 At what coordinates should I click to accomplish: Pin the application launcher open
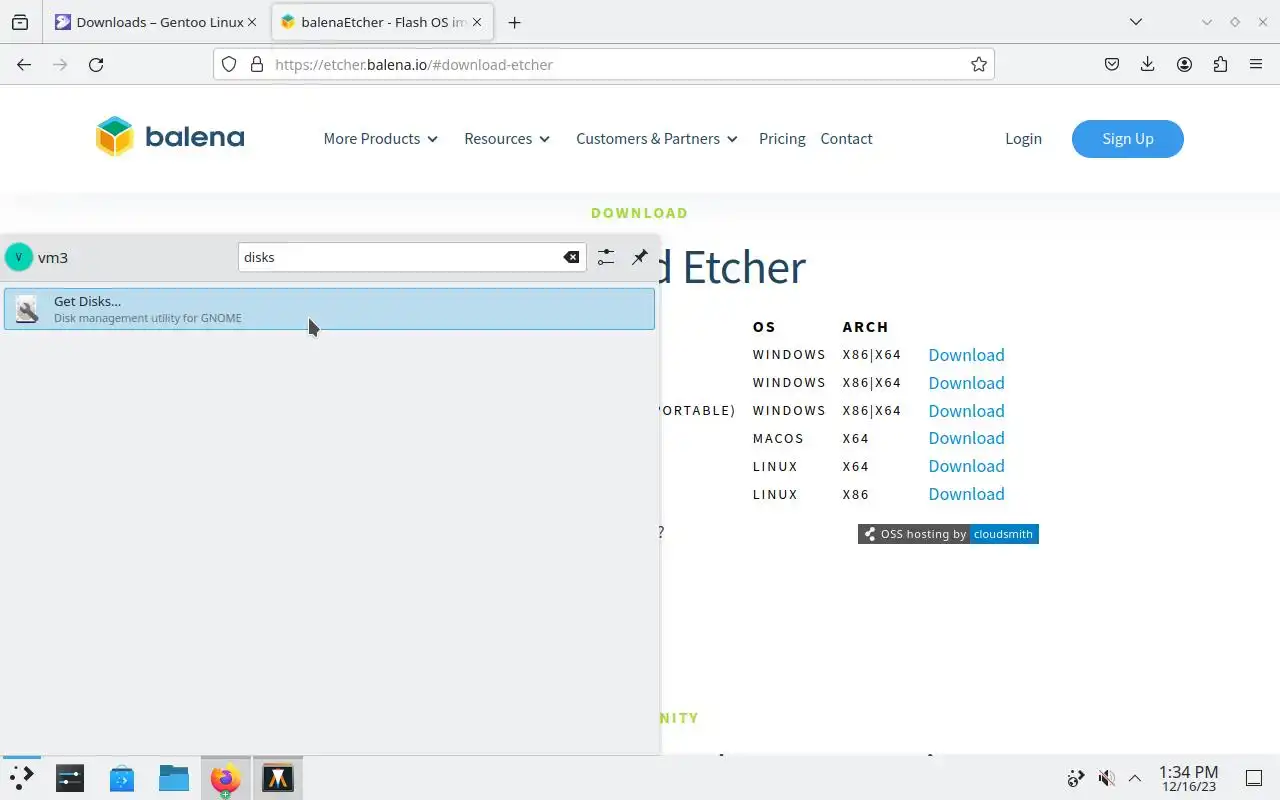click(639, 257)
